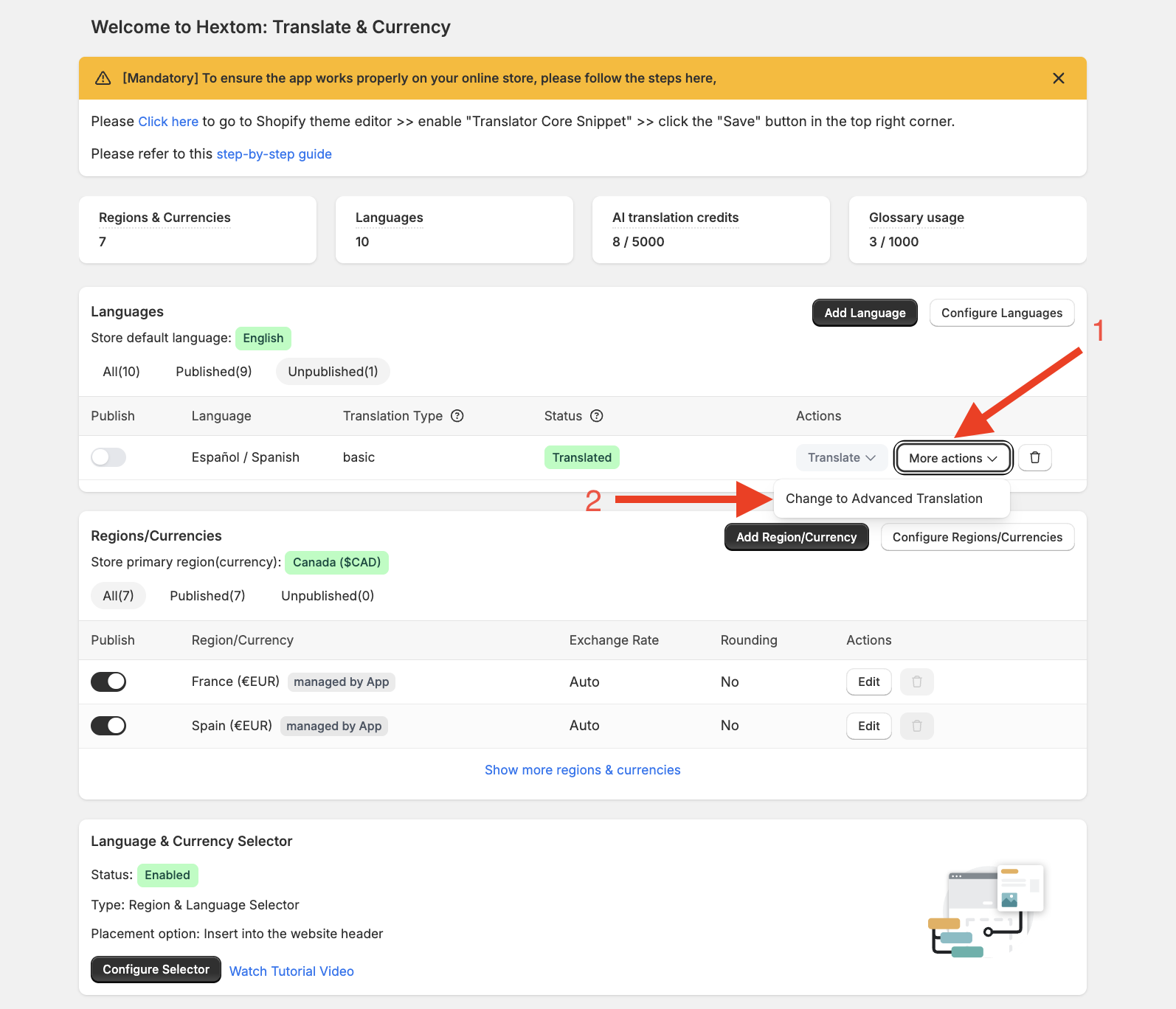Image resolution: width=1176 pixels, height=1009 pixels.
Task: Open Status column help icon
Action: coord(597,416)
